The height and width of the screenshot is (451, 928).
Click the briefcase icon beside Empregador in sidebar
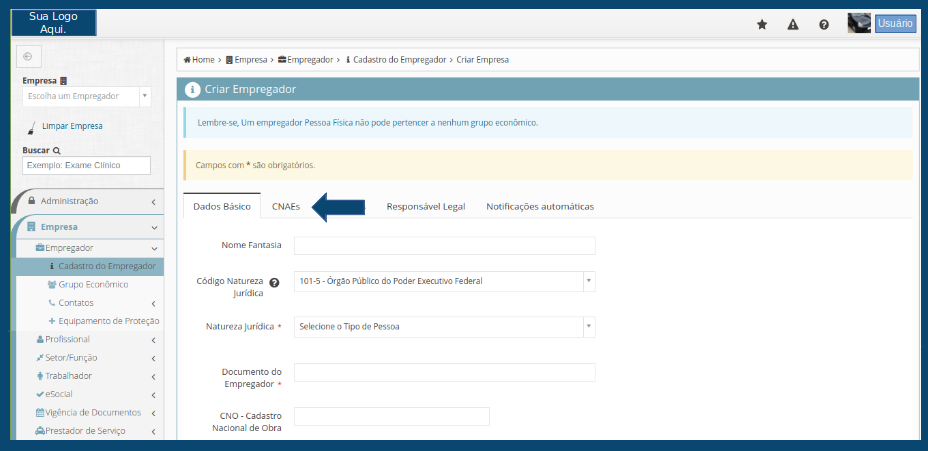[x=40, y=248]
